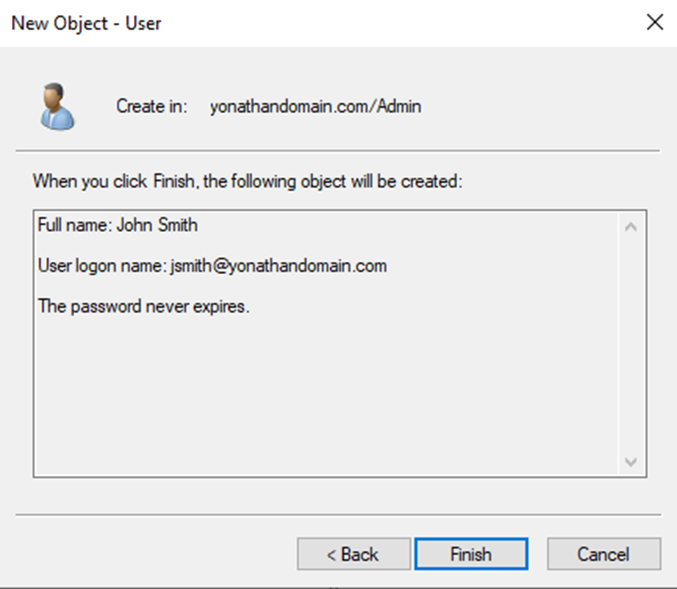Select the password never expires line
The width and height of the screenshot is (677, 589).
click(144, 307)
